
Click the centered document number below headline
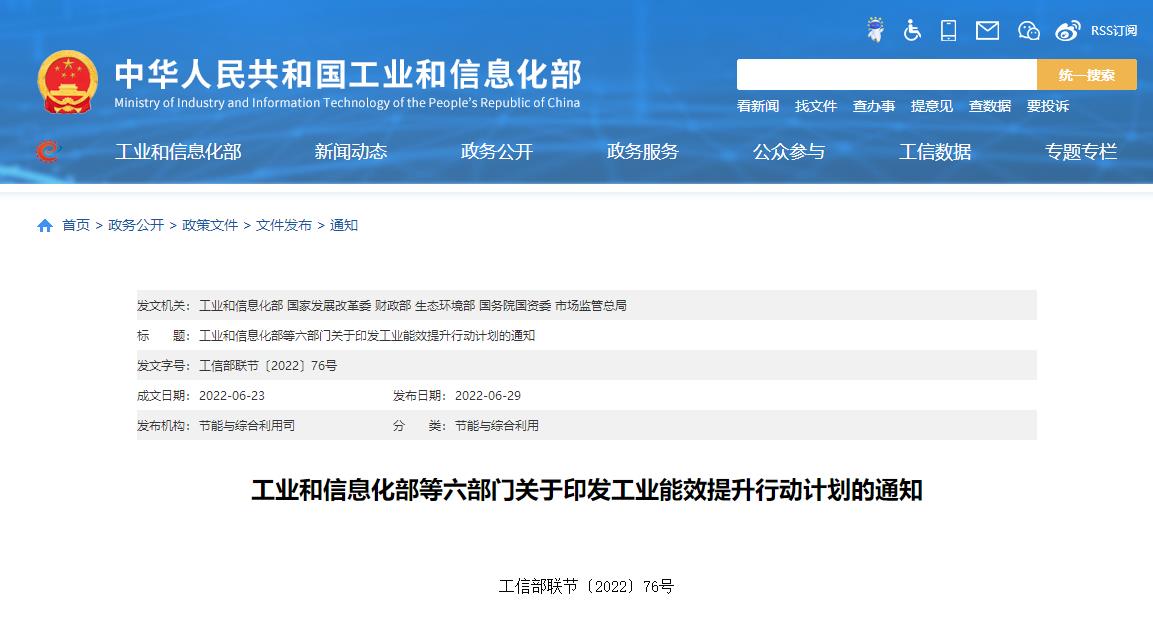[586, 586]
